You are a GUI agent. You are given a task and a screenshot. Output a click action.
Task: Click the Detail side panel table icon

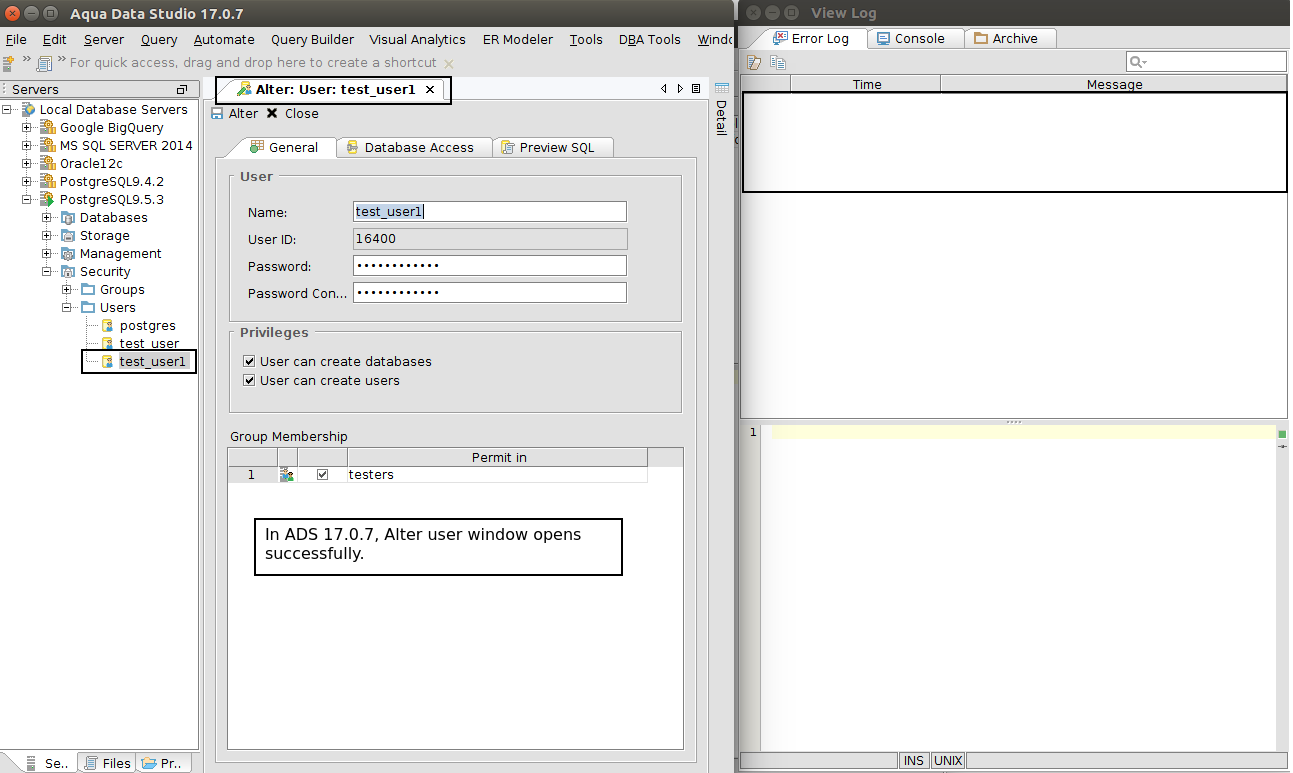pos(721,89)
